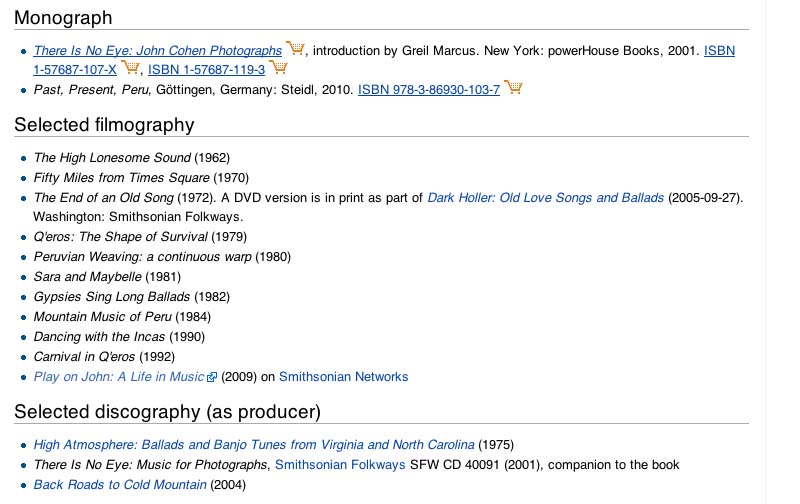Click the Monograph section heading
This screenshot has height=504, width=800.
point(63,17)
